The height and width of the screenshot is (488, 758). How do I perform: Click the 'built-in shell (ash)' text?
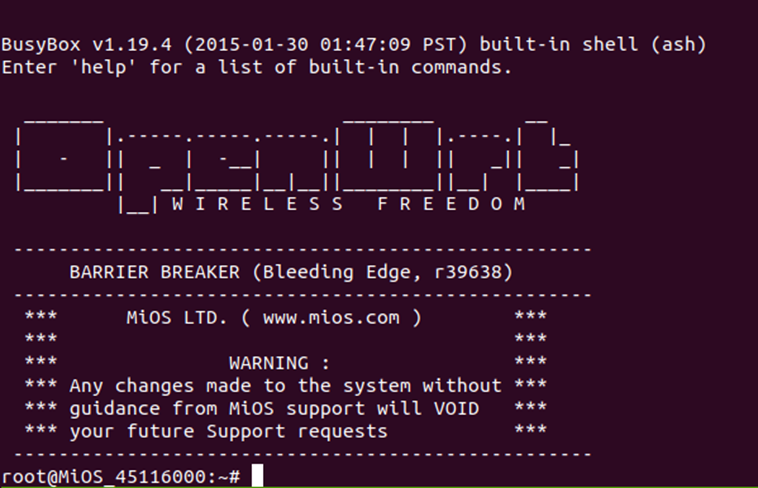click(x=593, y=44)
